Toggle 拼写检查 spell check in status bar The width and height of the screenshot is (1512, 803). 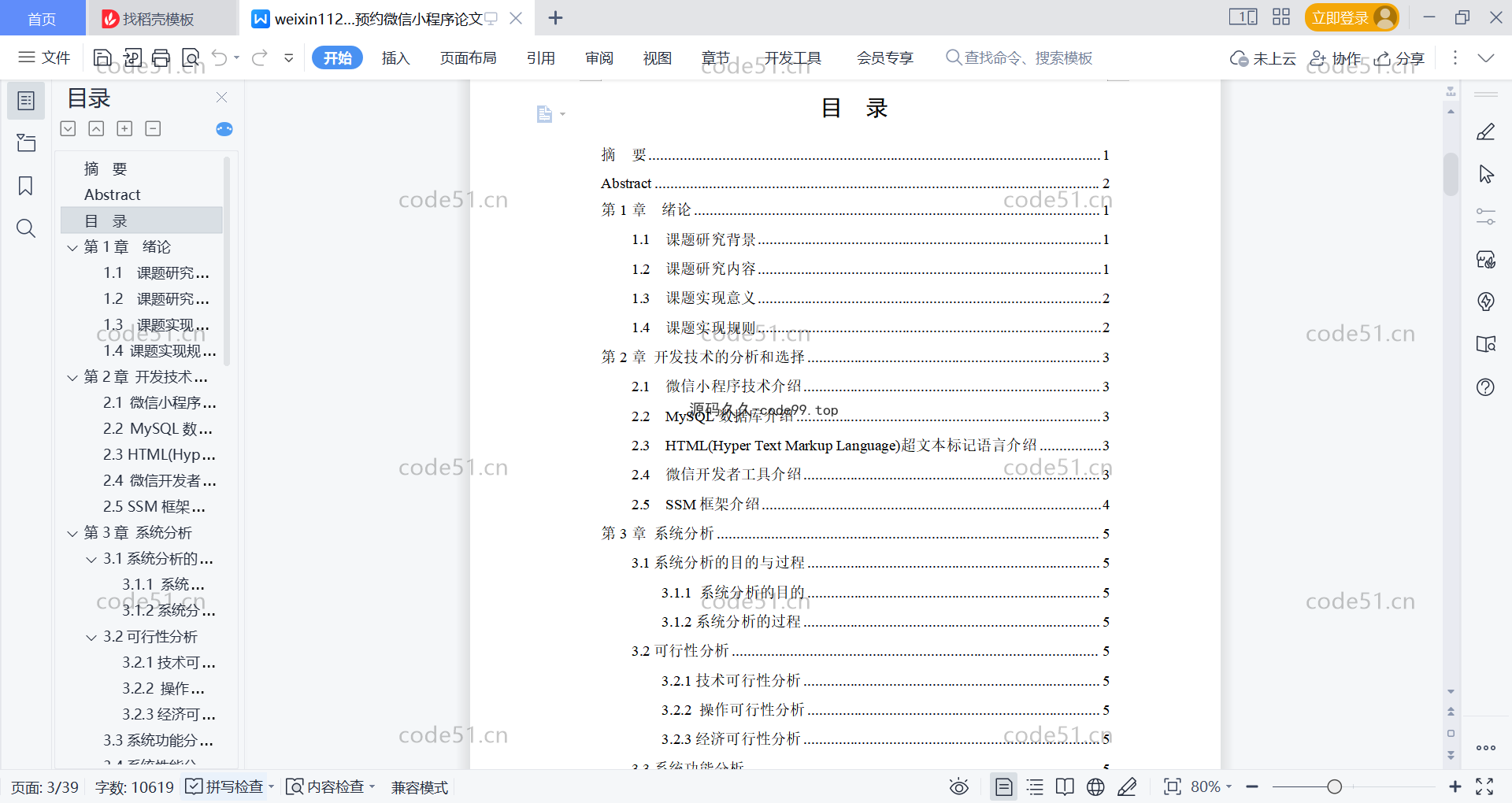click(224, 786)
